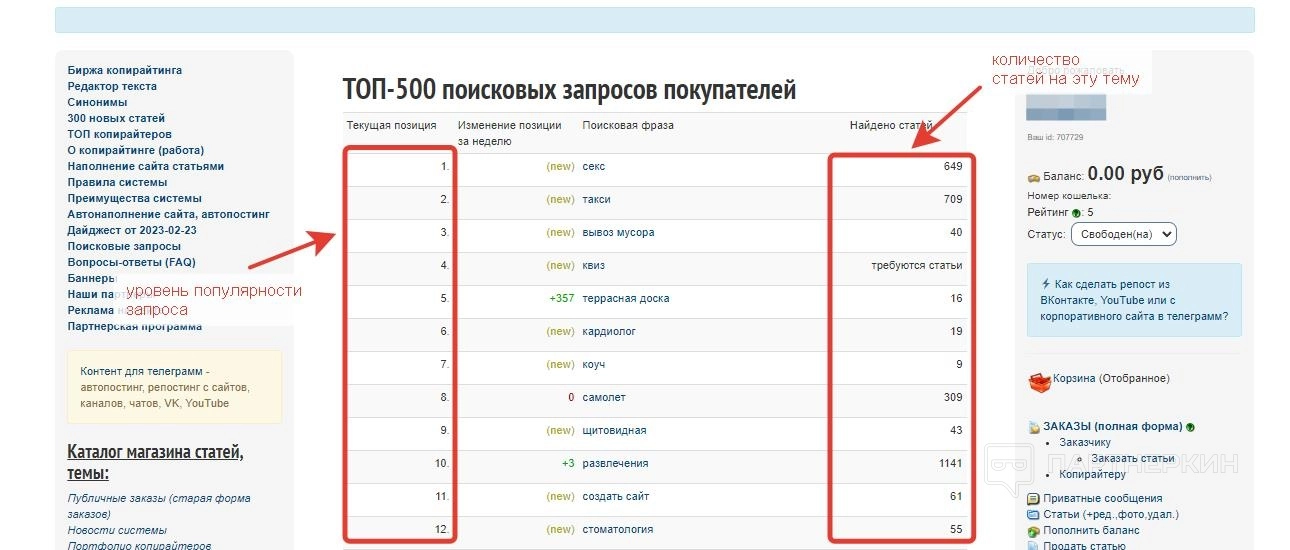
Task: Open Вопросы-ответы (FAQ)
Action: pyautogui.click(x=132, y=262)
